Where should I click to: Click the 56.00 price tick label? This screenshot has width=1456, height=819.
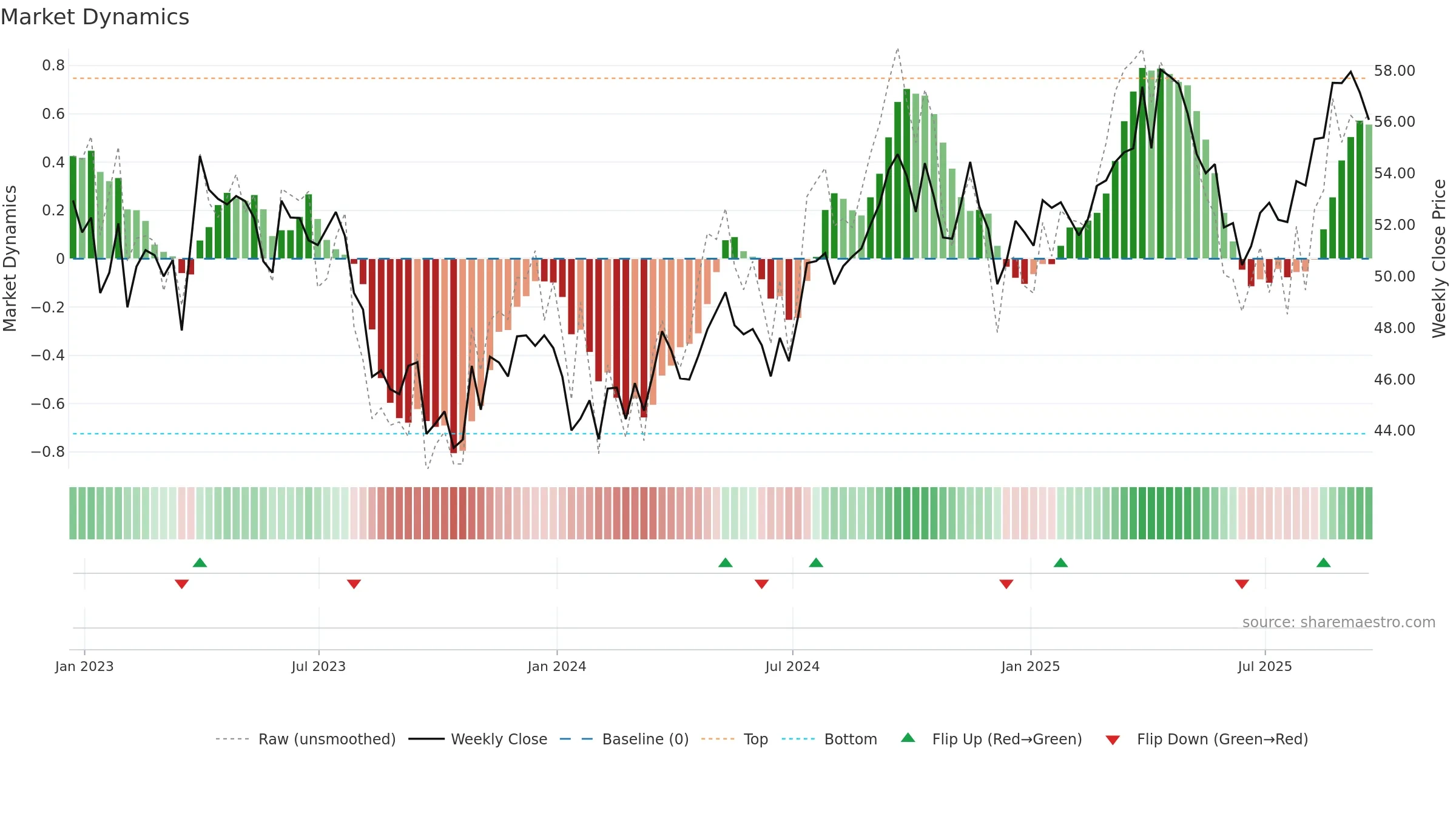(x=1395, y=122)
